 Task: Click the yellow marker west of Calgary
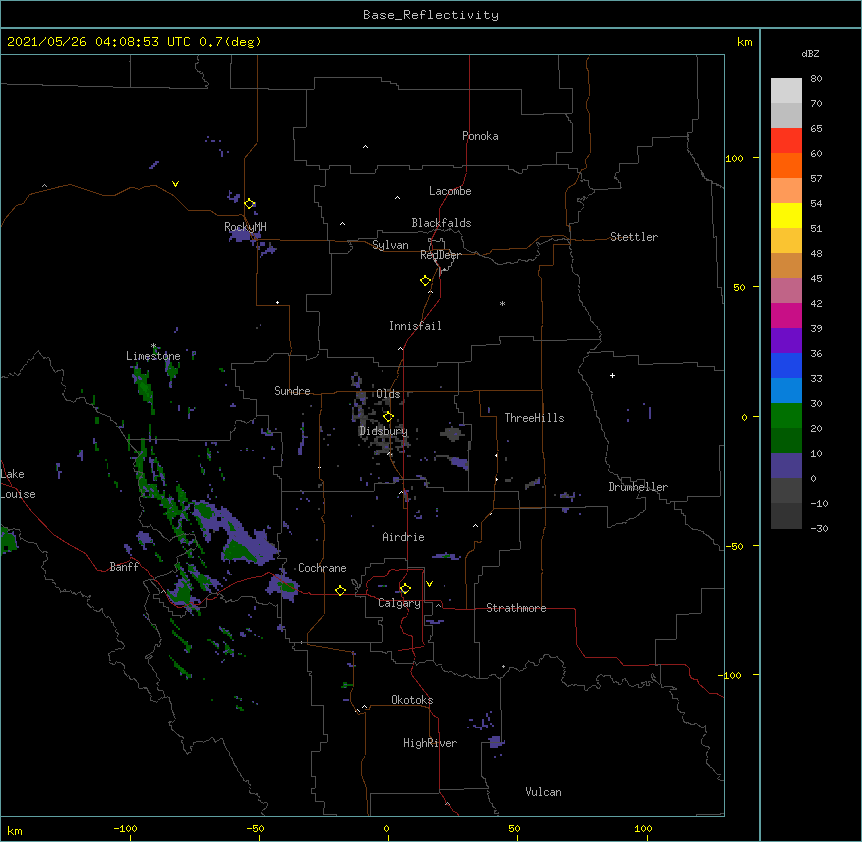click(x=340, y=590)
